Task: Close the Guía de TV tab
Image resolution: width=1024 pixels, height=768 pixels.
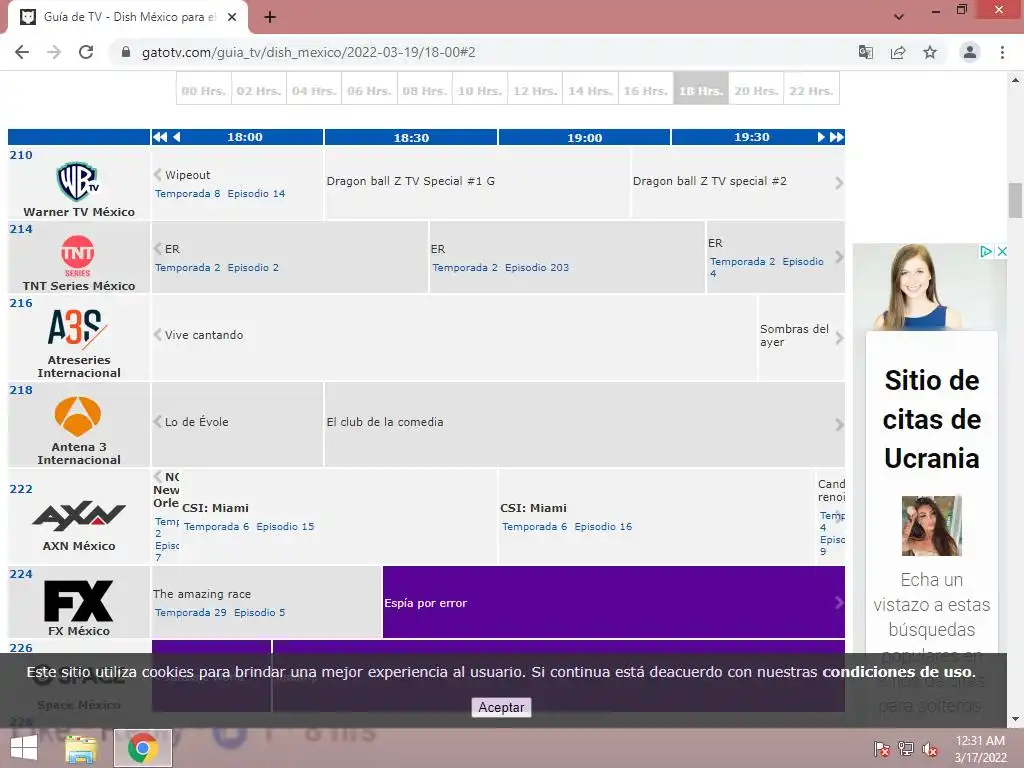Action: (232, 17)
